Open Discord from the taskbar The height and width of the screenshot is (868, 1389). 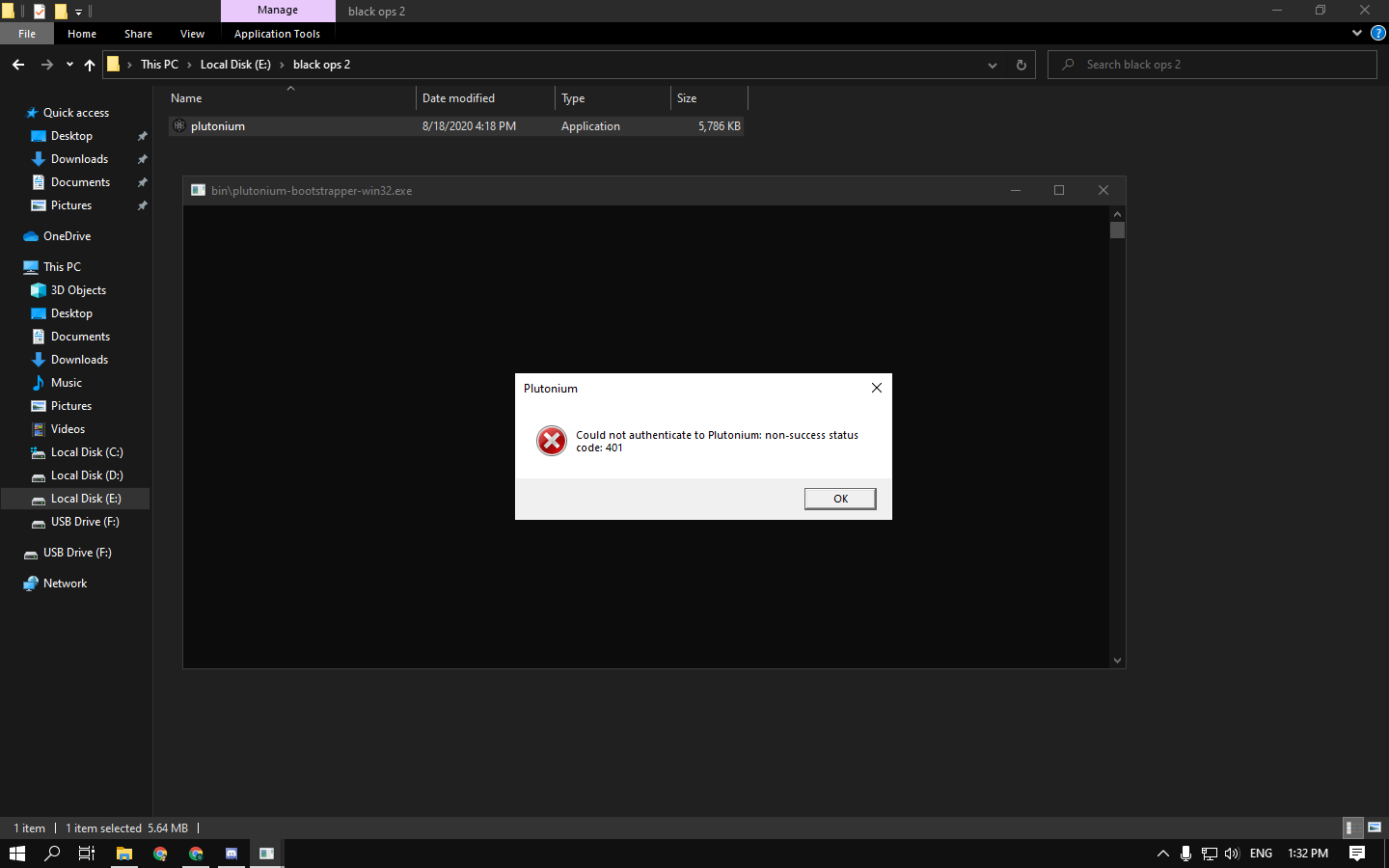click(231, 854)
